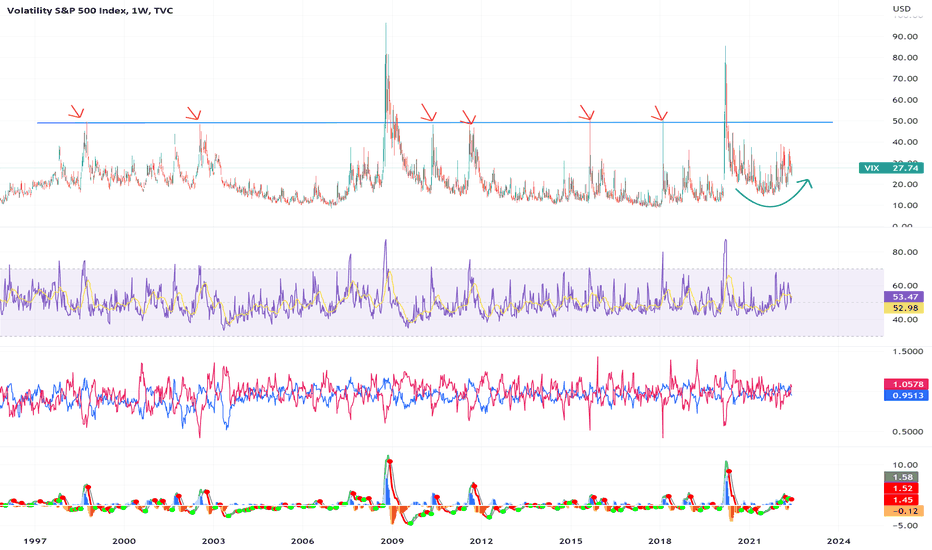
Task: Click the red 1.45 indicator value label
Action: pos(903,500)
